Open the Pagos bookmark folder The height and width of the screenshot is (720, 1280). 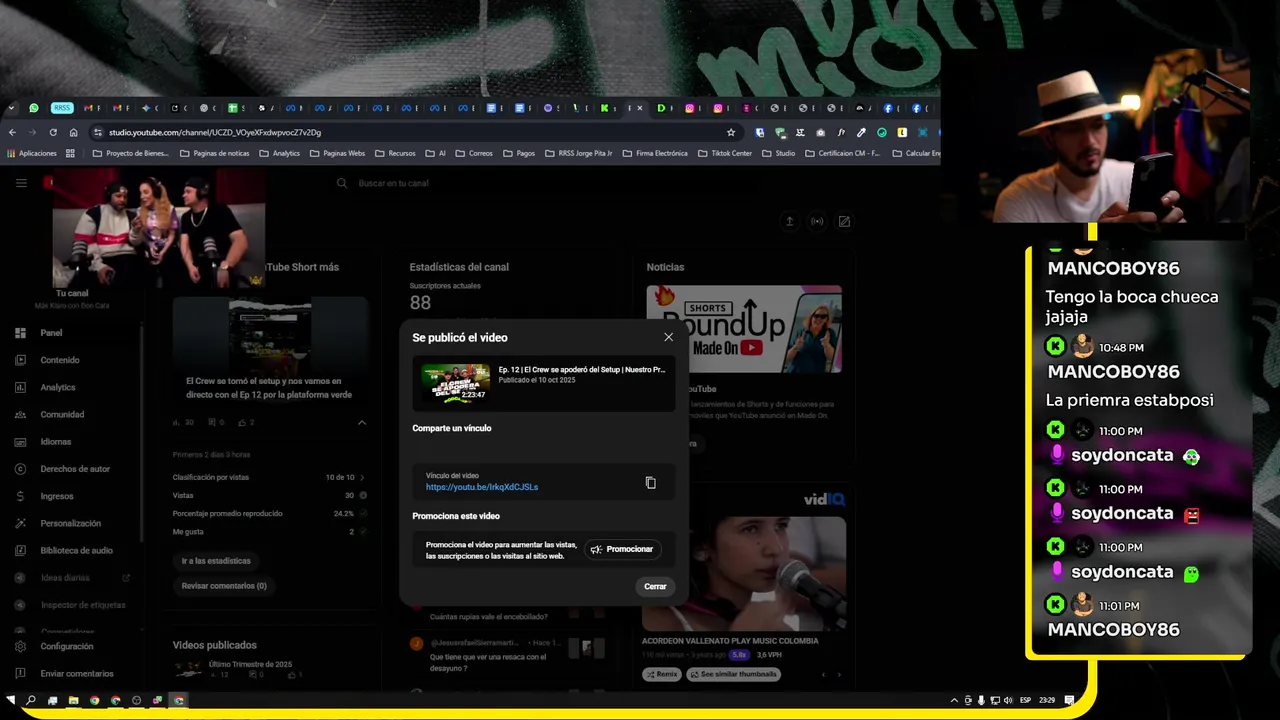[x=519, y=153]
